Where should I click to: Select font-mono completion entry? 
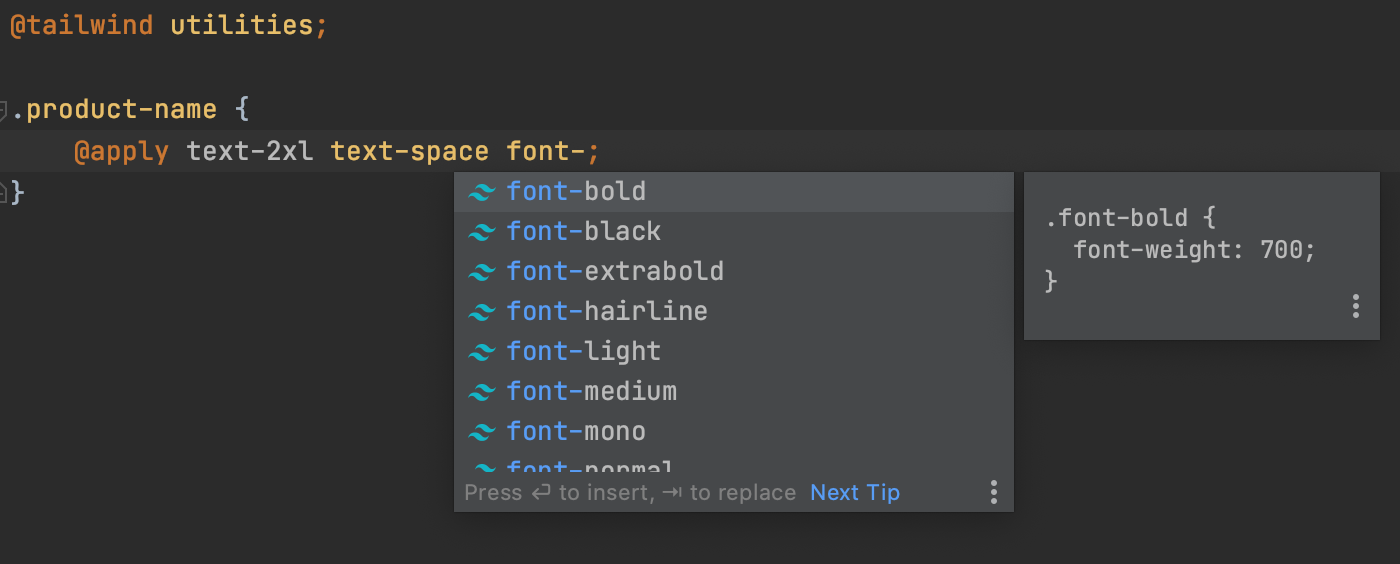(x=576, y=432)
